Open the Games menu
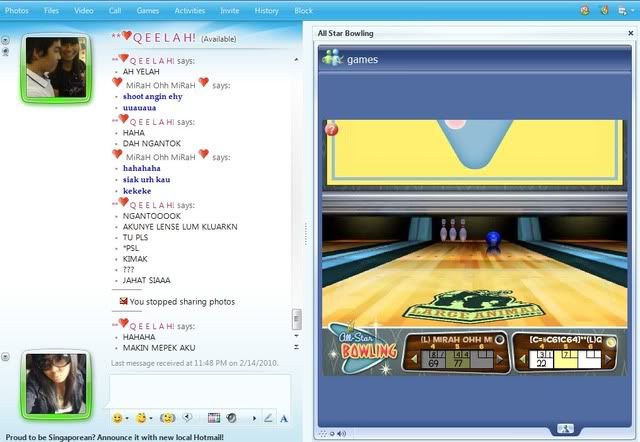The image size is (640, 442). pos(148,11)
